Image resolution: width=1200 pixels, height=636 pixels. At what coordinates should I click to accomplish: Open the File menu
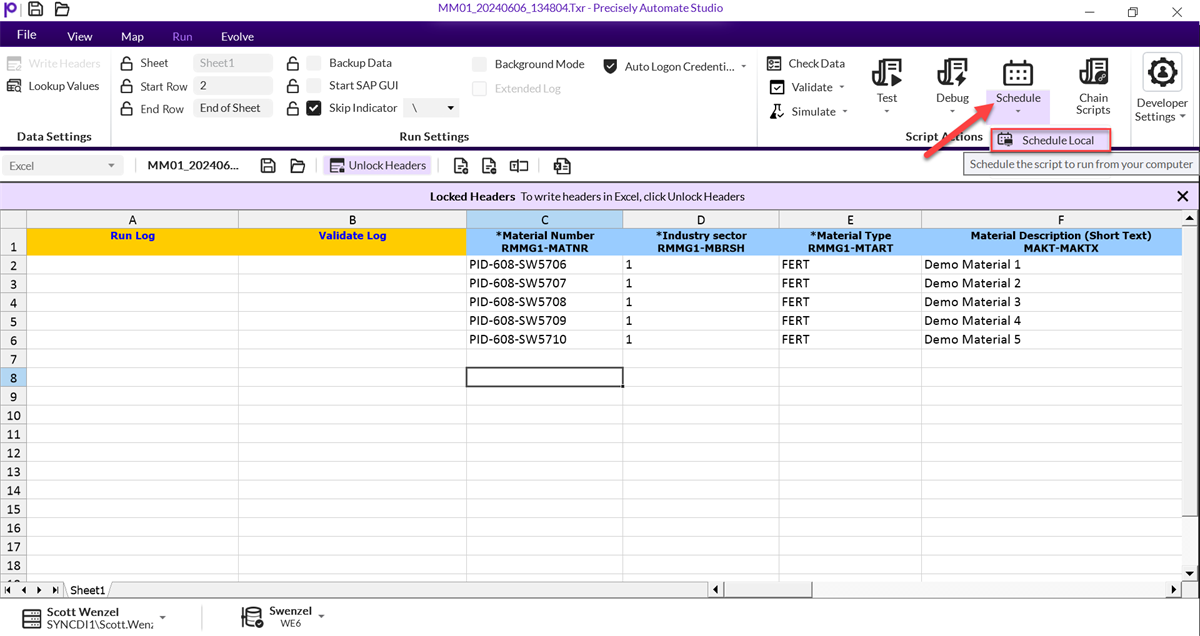click(x=27, y=35)
